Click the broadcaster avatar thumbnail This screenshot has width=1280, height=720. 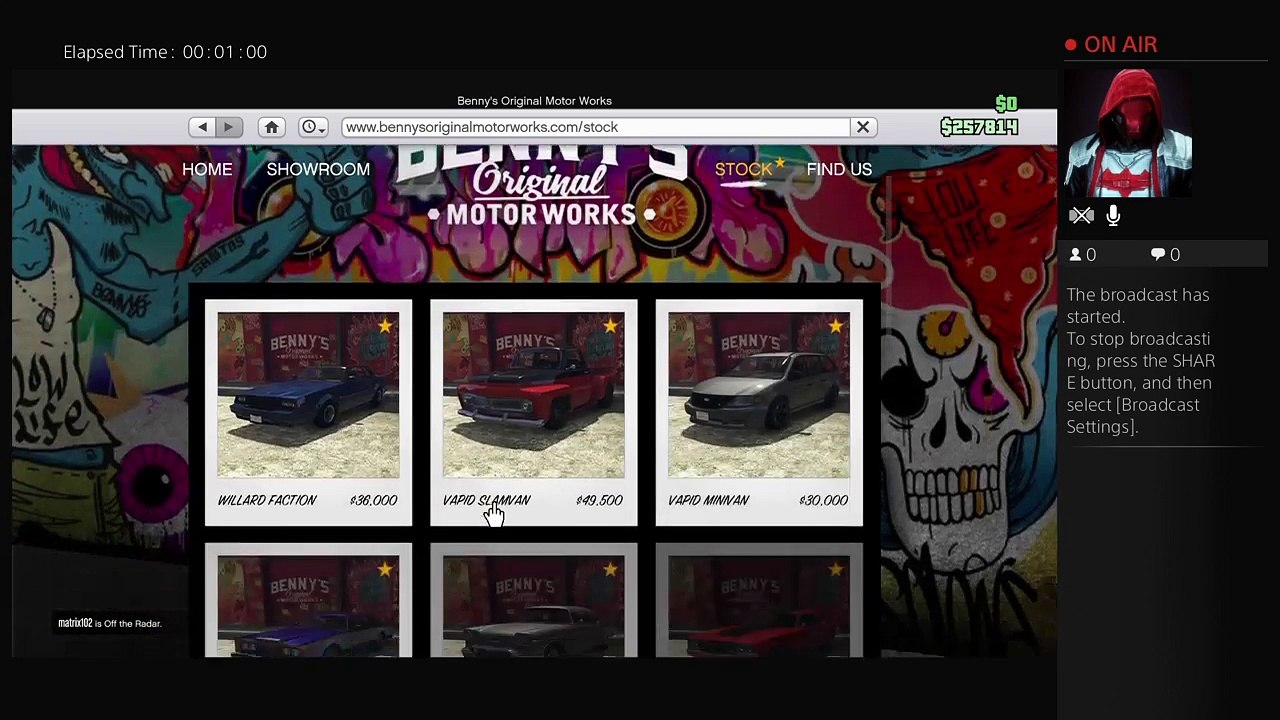tap(1129, 133)
